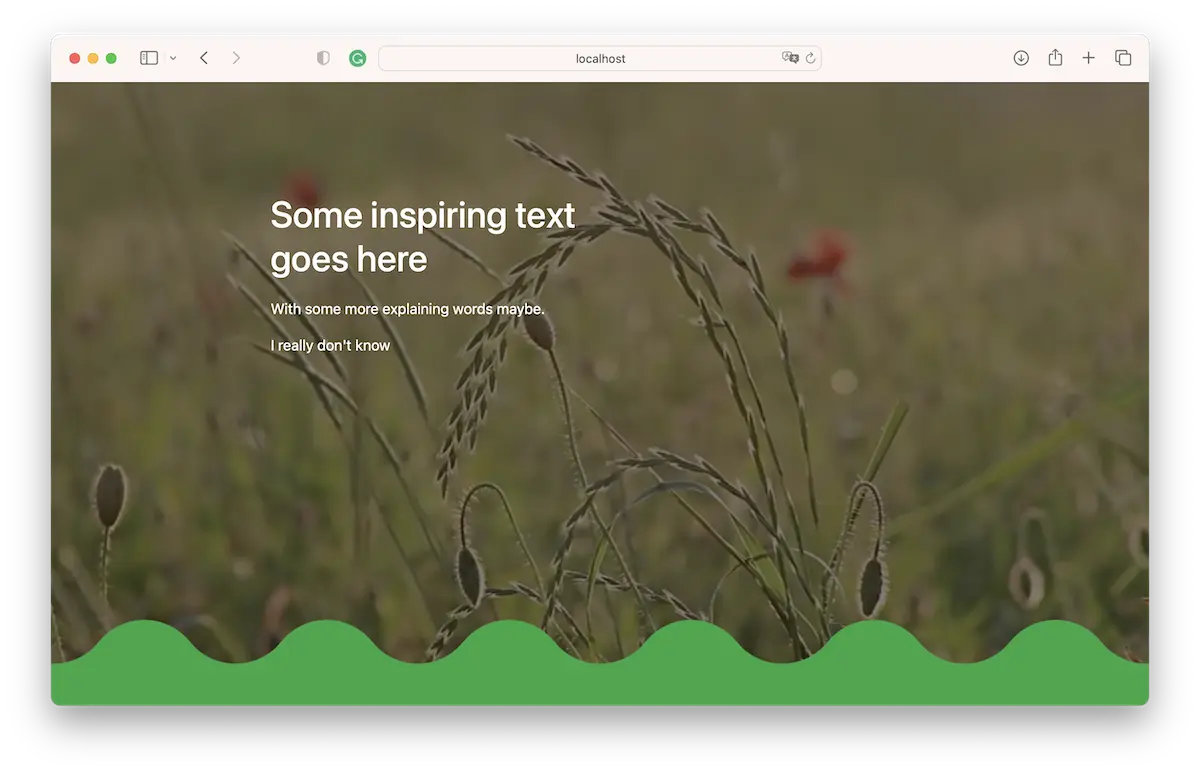This screenshot has width=1200, height=773.
Task: Go forward to the next page
Action: tap(236, 58)
